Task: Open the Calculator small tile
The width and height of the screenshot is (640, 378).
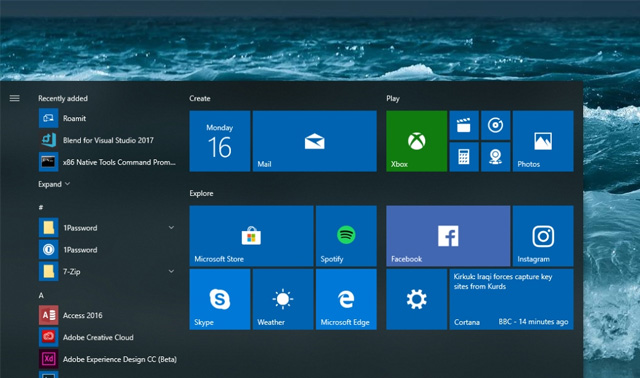Action: pos(464,157)
